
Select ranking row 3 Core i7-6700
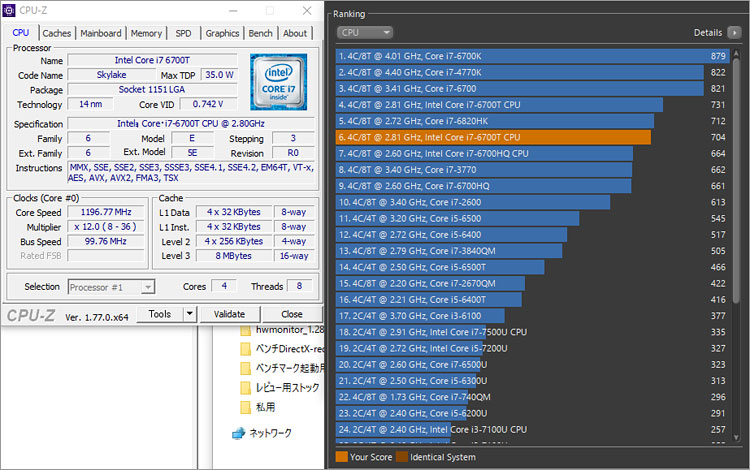pyautogui.click(x=532, y=88)
